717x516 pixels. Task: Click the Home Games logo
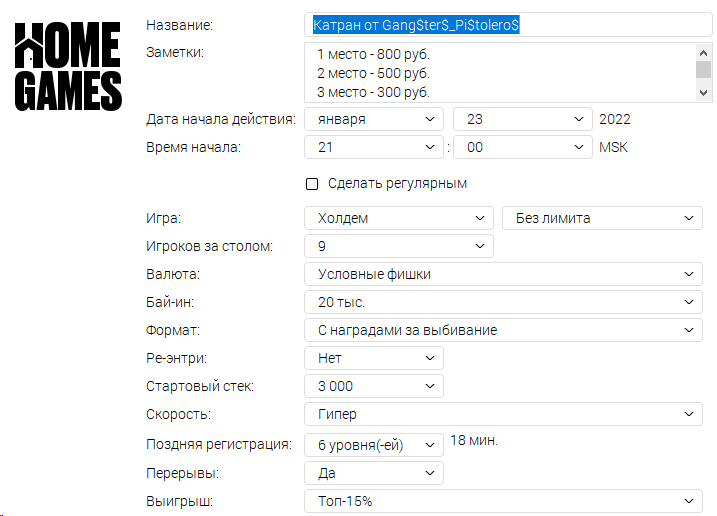coord(68,66)
